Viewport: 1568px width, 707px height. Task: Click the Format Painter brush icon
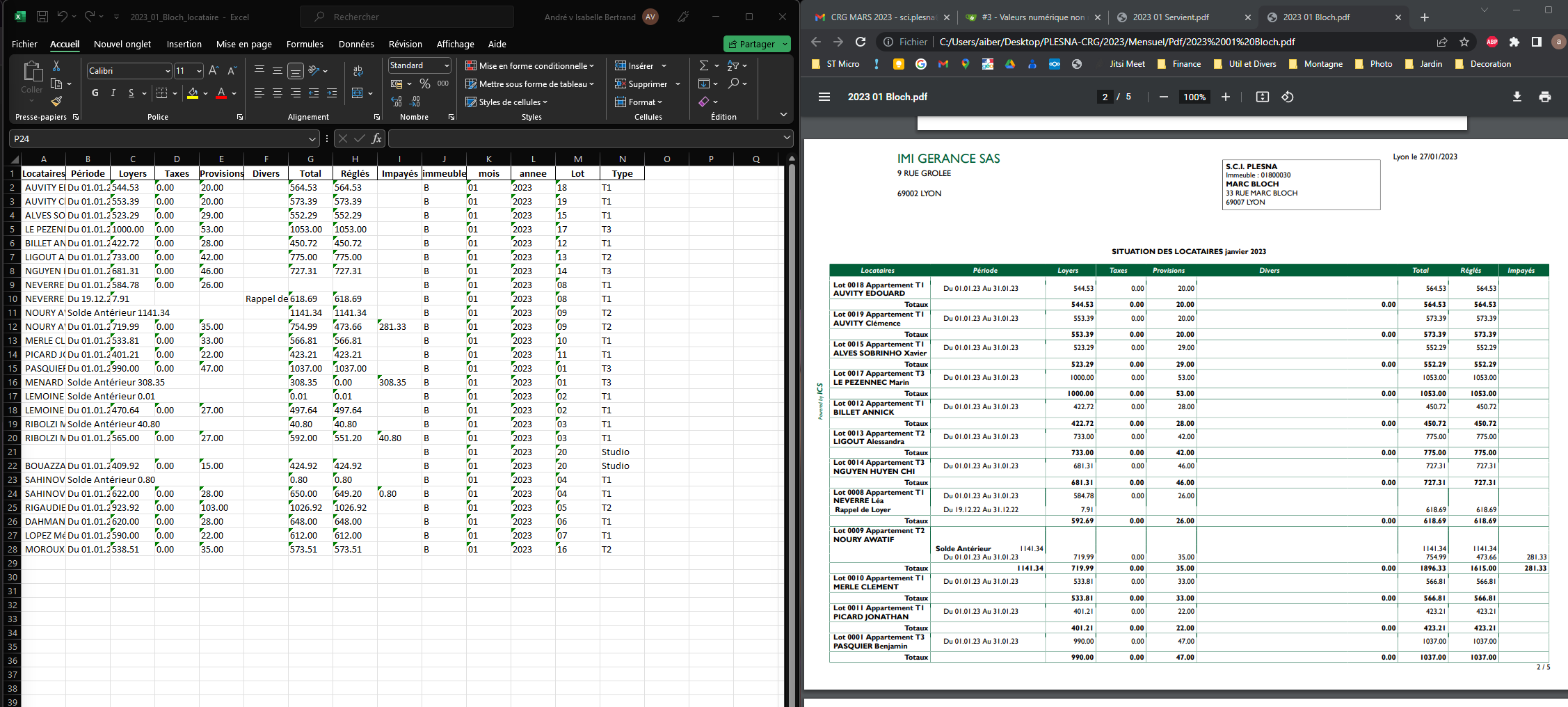56,102
